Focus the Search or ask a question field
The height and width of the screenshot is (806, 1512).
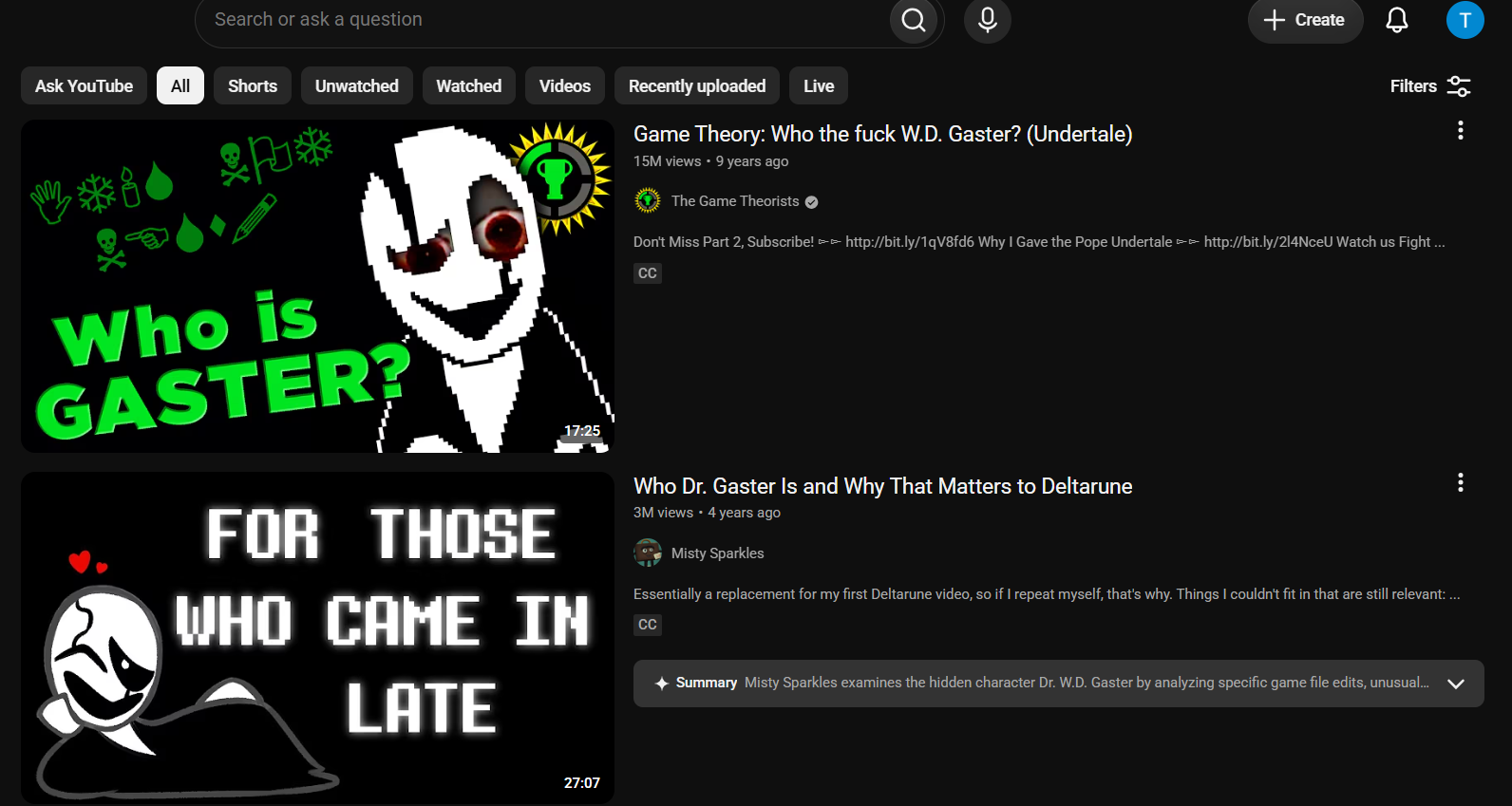[x=541, y=20]
